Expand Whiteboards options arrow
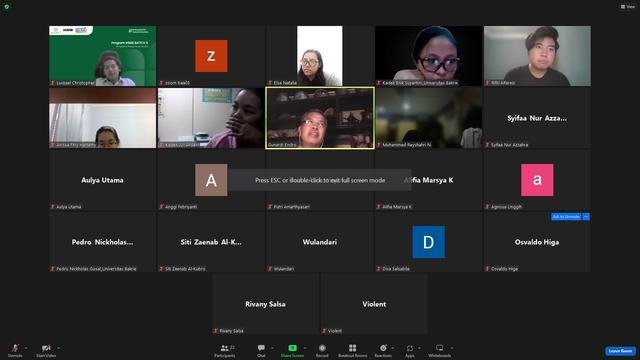 pyautogui.click(x=452, y=348)
